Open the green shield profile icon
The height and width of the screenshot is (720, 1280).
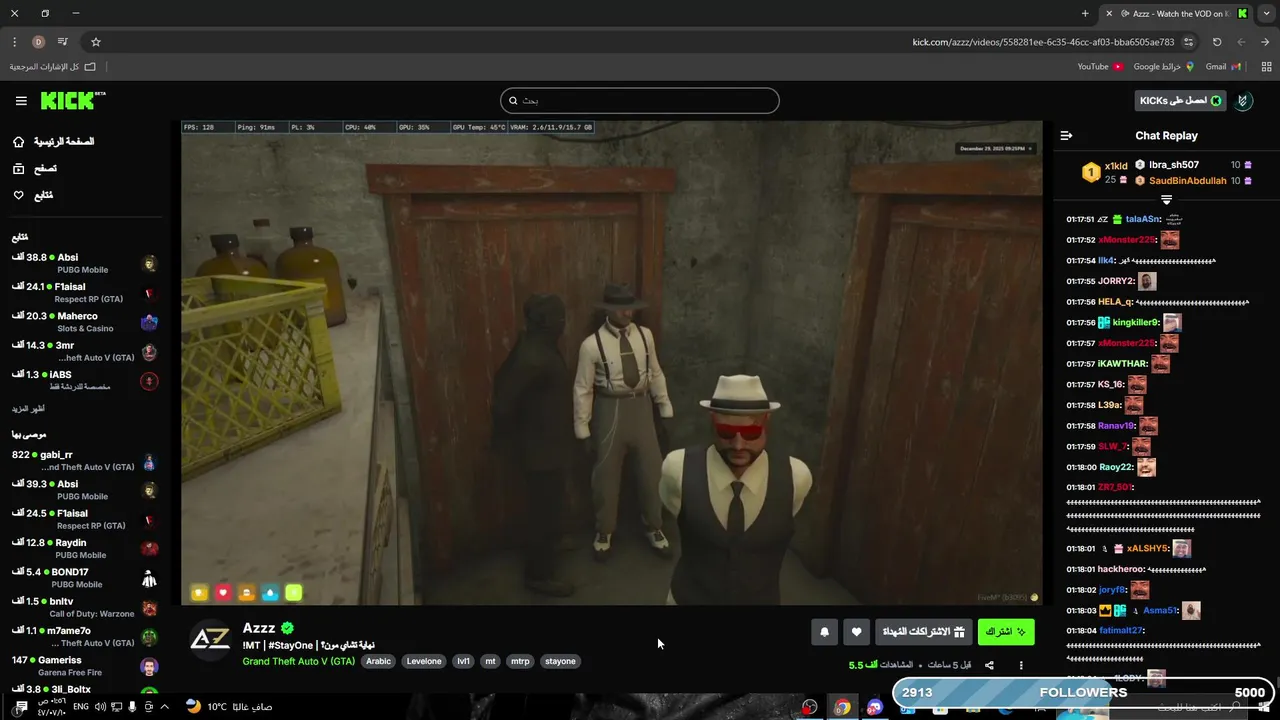(1244, 101)
